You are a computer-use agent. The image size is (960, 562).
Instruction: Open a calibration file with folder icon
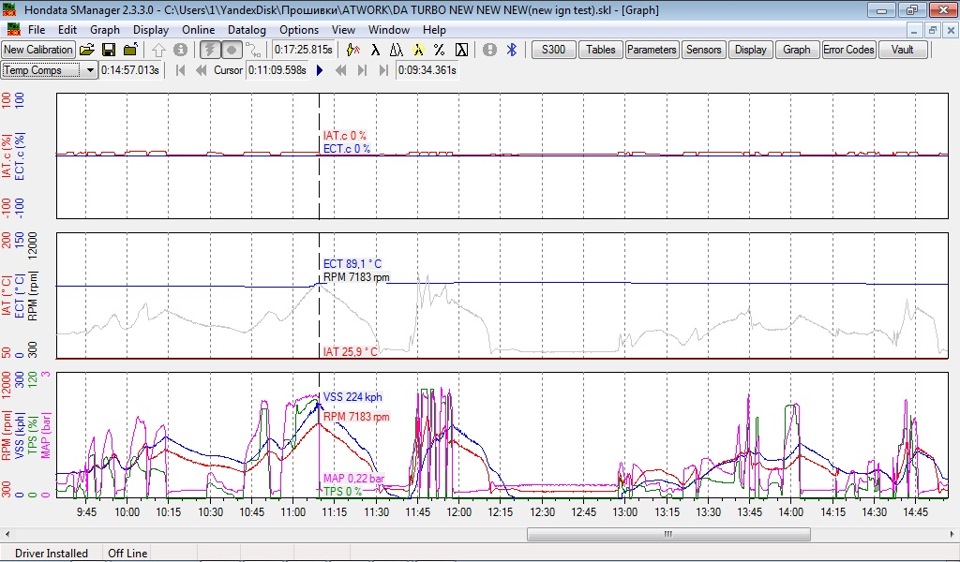87,50
